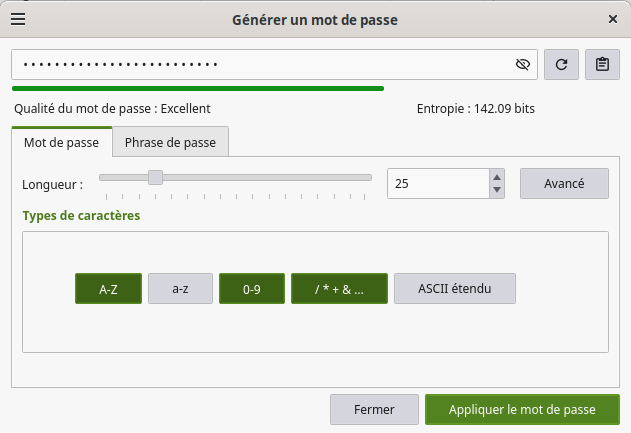Click Appliquer le mot de passe

pos(521,409)
